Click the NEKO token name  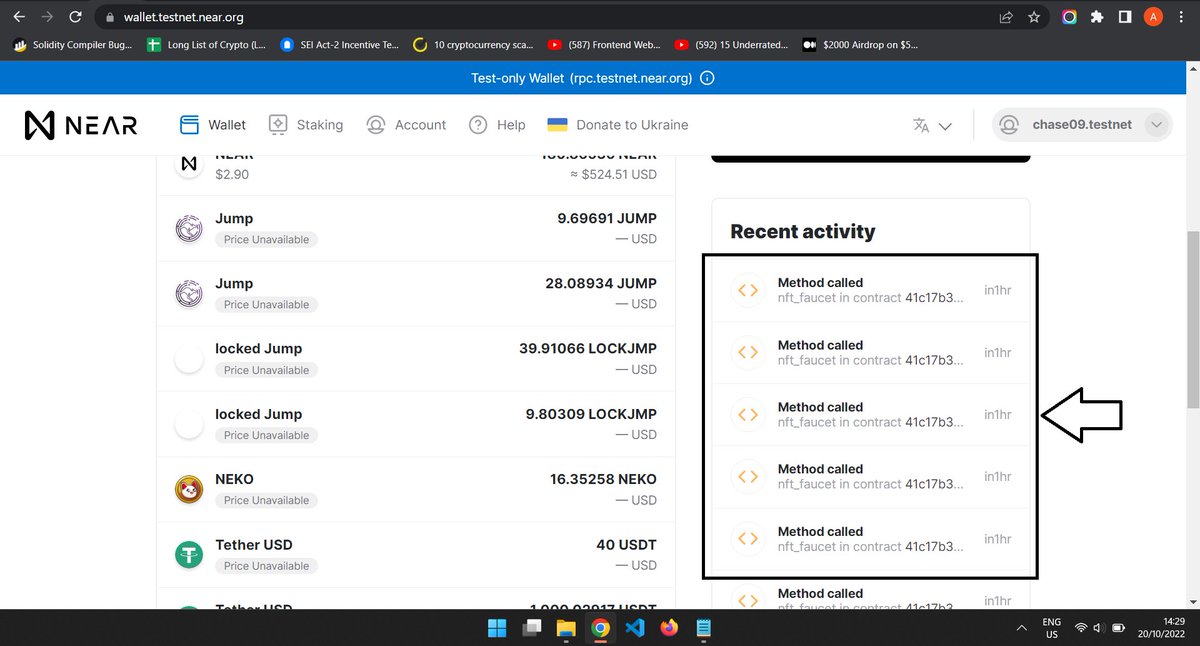pyautogui.click(x=235, y=479)
